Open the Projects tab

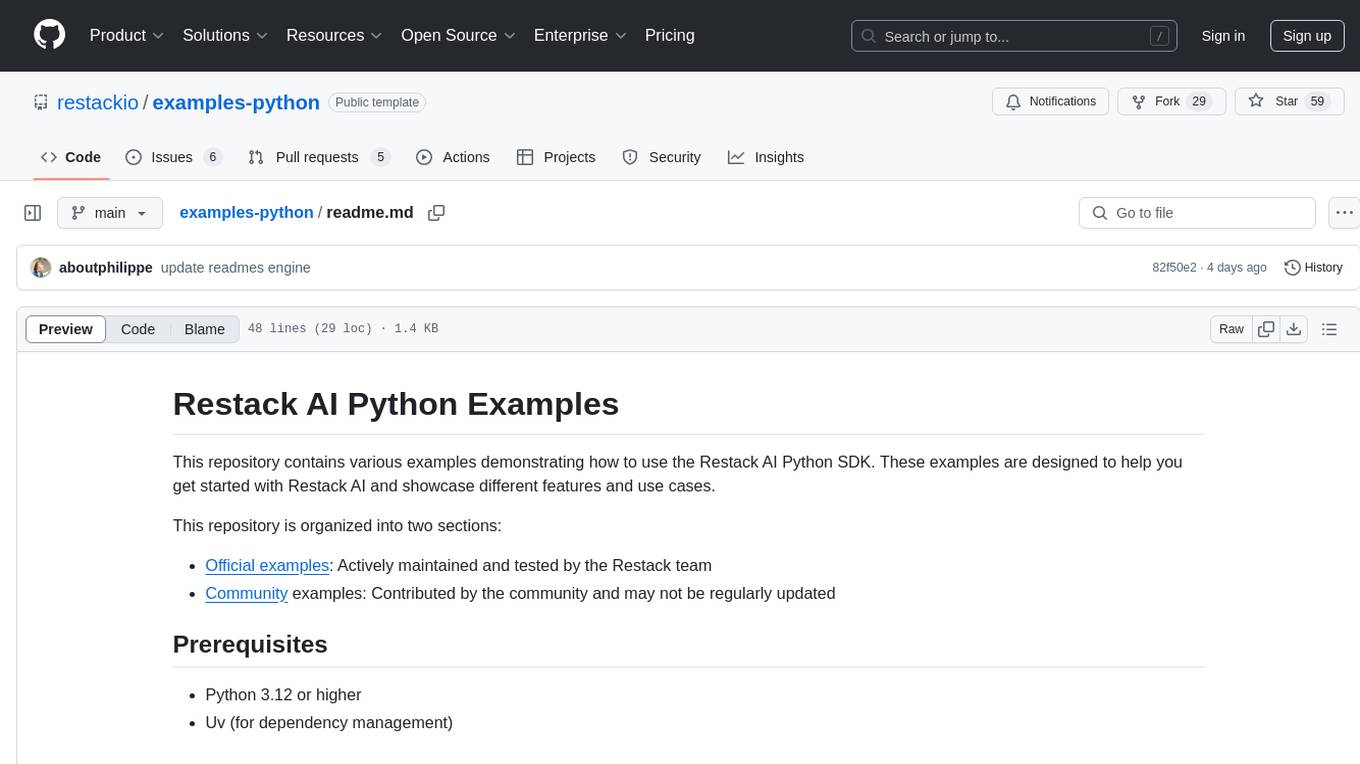pos(556,157)
